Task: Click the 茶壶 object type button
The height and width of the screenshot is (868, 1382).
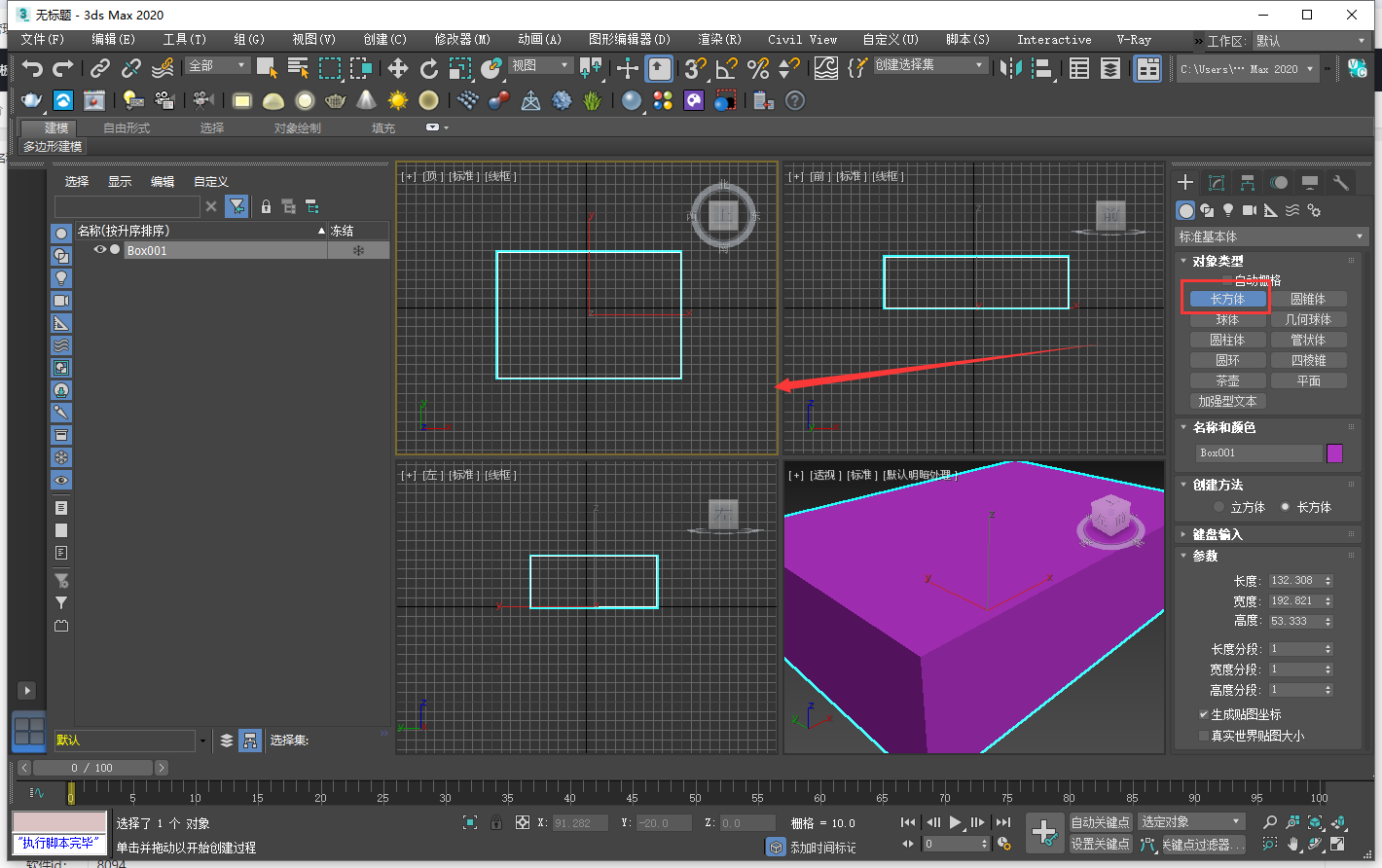Action: coord(1227,380)
